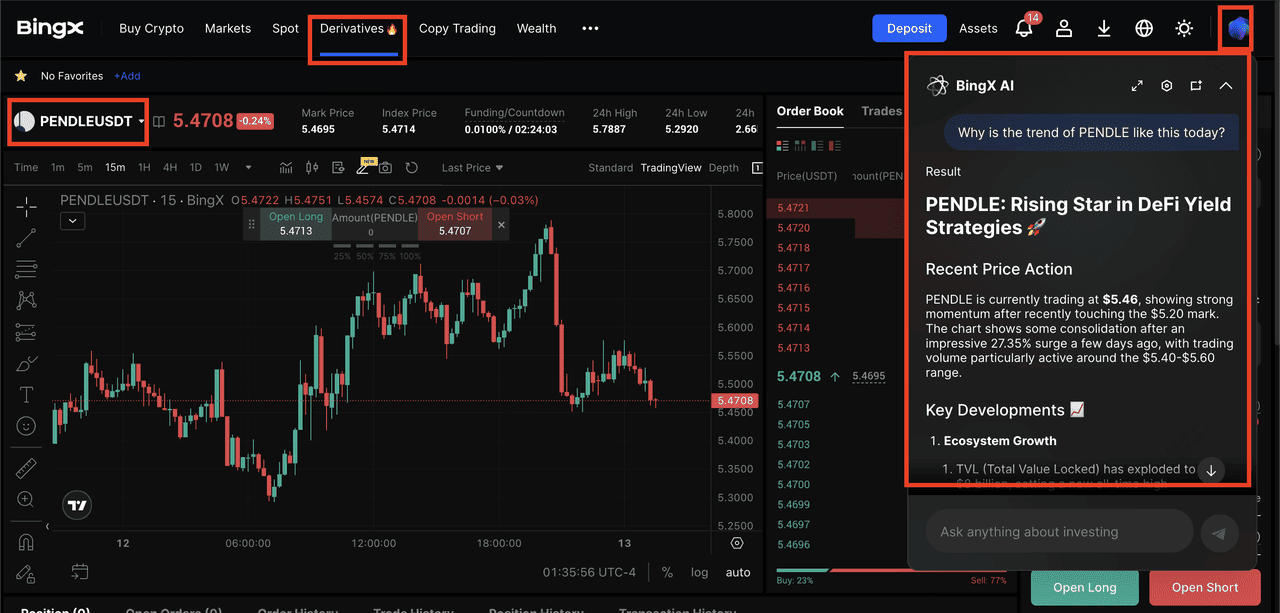Open the Markets page
Screen dimensions: 1280x613
(x=228, y=28)
